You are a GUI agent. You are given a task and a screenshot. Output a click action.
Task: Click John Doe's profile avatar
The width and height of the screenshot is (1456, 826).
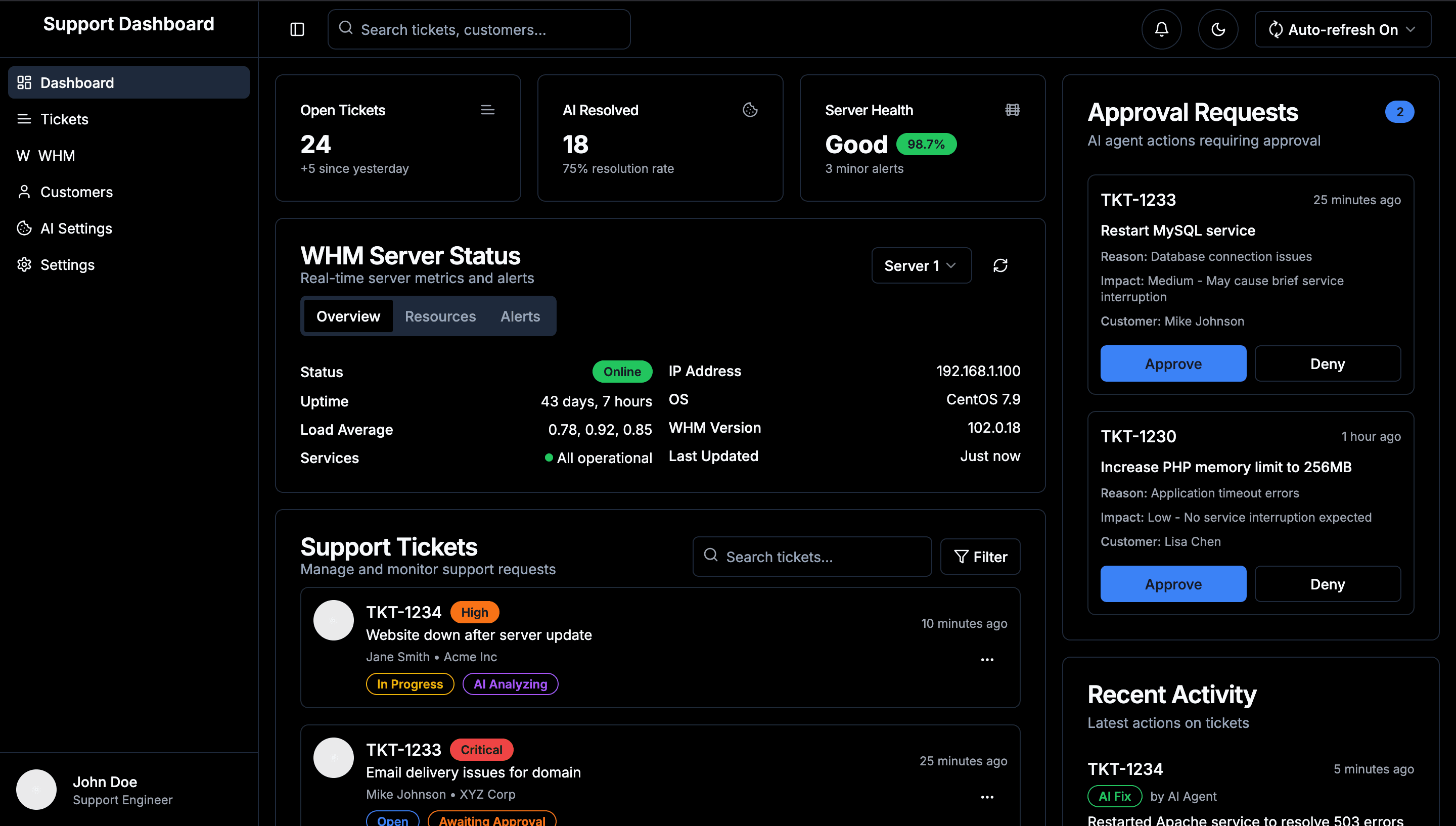point(36,790)
